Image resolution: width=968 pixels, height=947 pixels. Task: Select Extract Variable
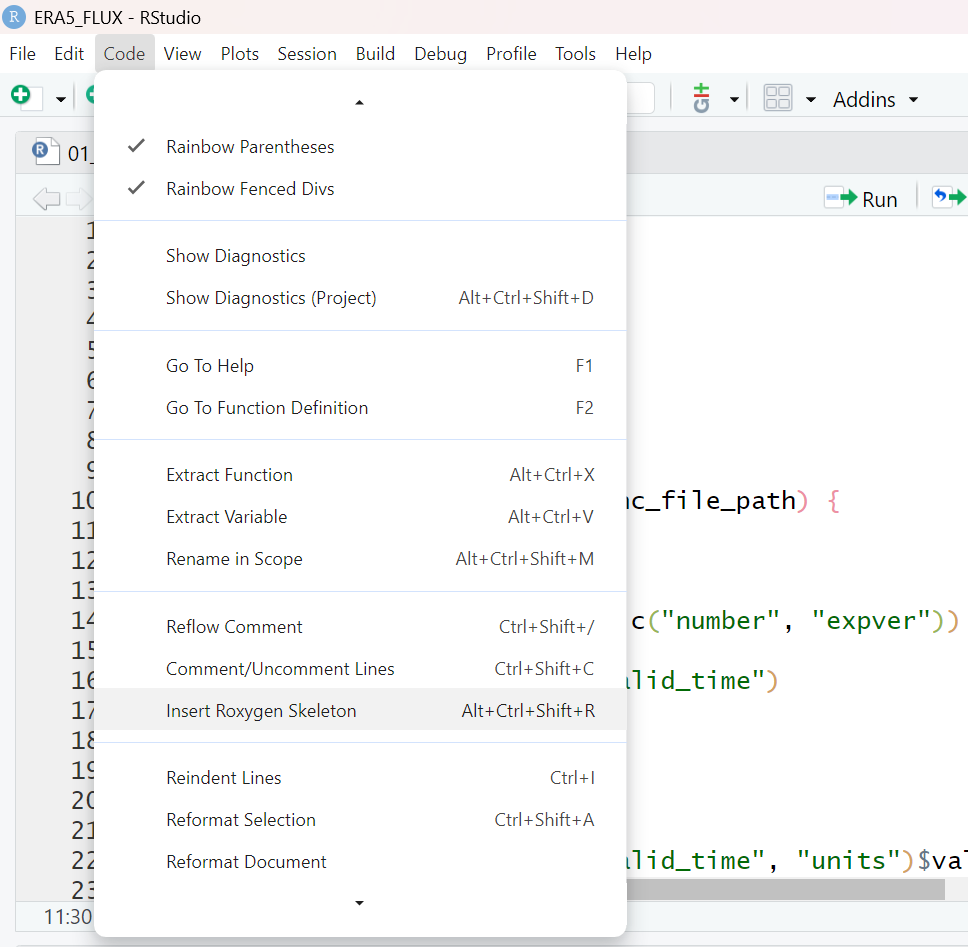[361, 517]
